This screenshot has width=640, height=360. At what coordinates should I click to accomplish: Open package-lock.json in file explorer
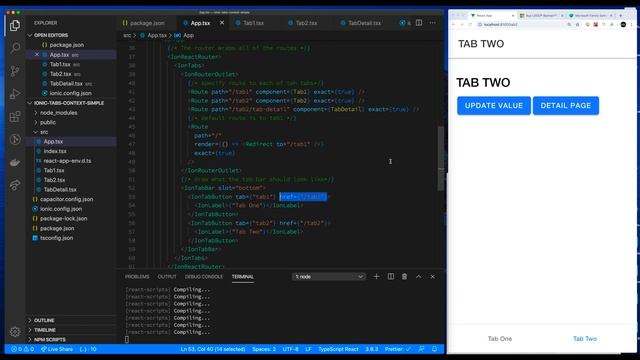pyautogui.click(x=63, y=218)
